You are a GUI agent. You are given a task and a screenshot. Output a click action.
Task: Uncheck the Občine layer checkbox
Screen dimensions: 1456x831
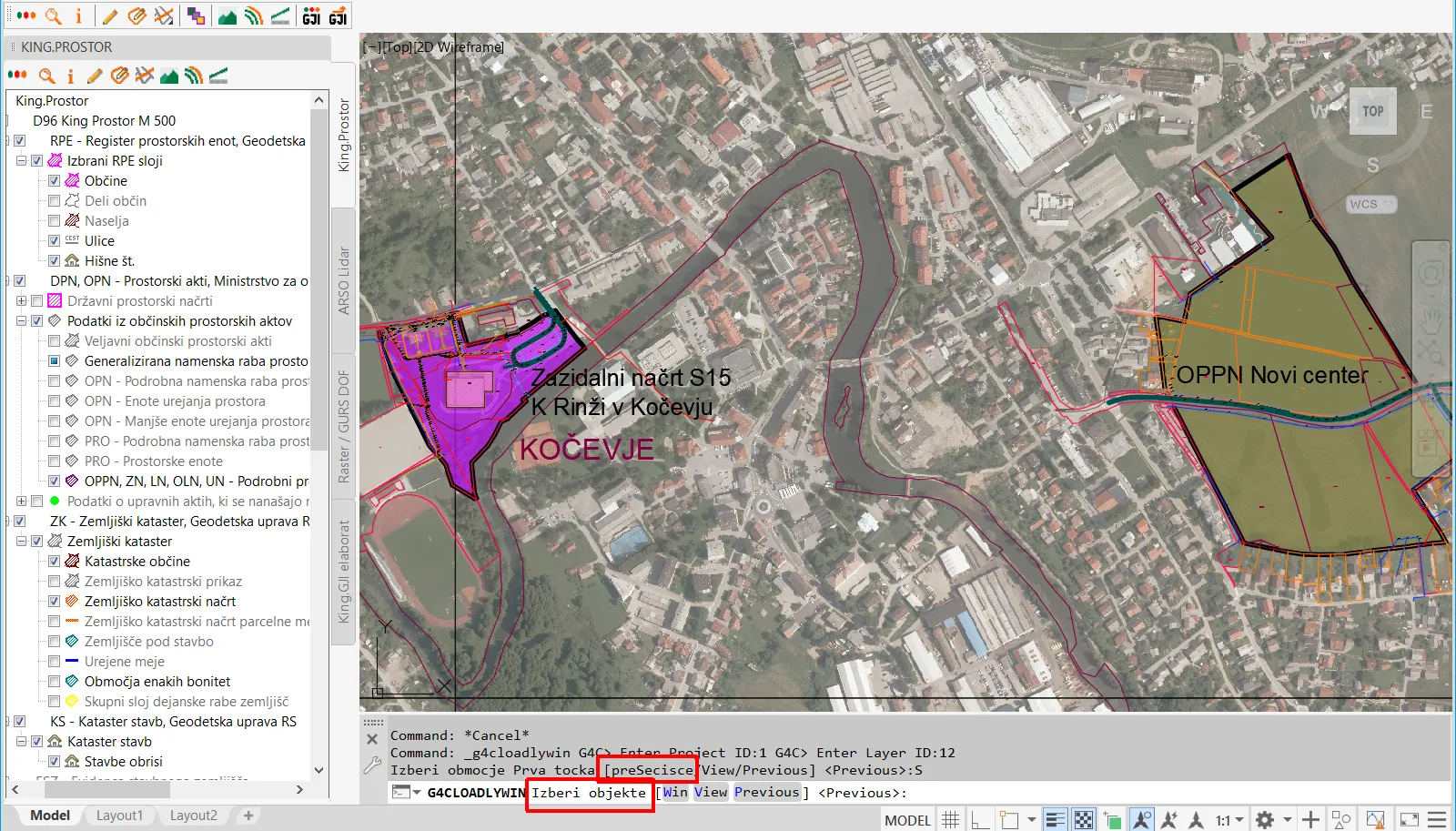pos(54,181)
